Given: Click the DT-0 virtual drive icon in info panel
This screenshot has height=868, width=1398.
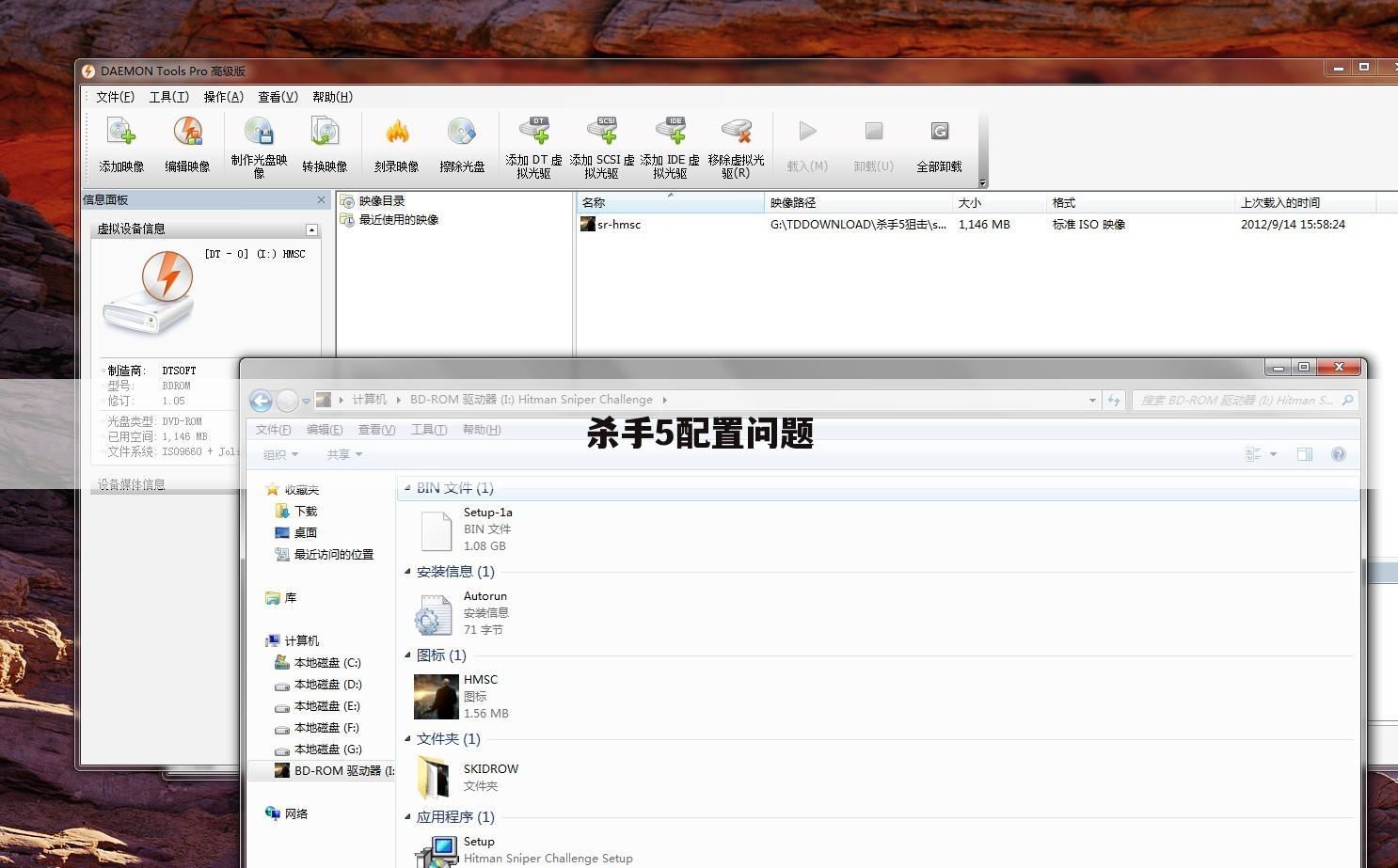Looking at the screenshot, I should point(150,292).
